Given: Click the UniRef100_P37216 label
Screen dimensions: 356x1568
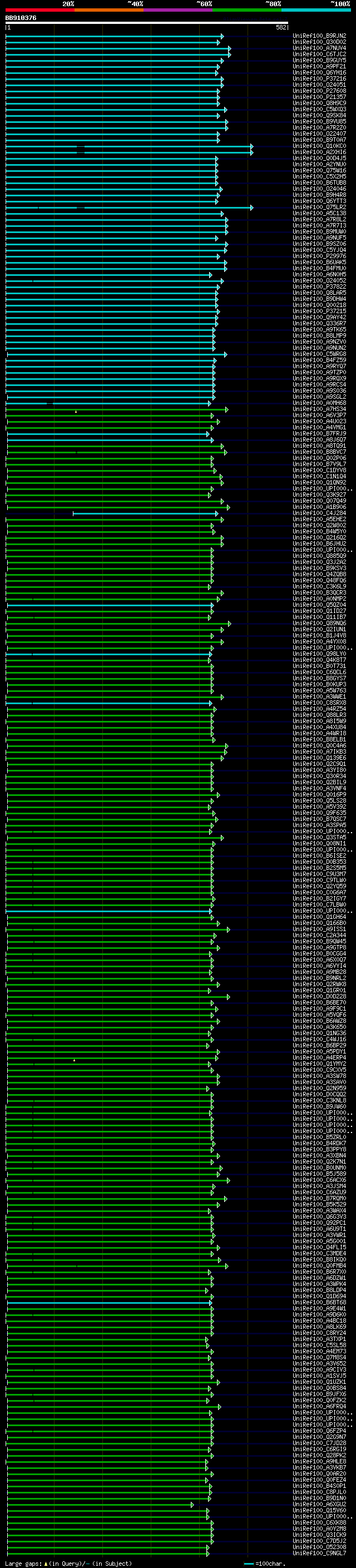Looking at the screenshot, I should click(319, 78).
